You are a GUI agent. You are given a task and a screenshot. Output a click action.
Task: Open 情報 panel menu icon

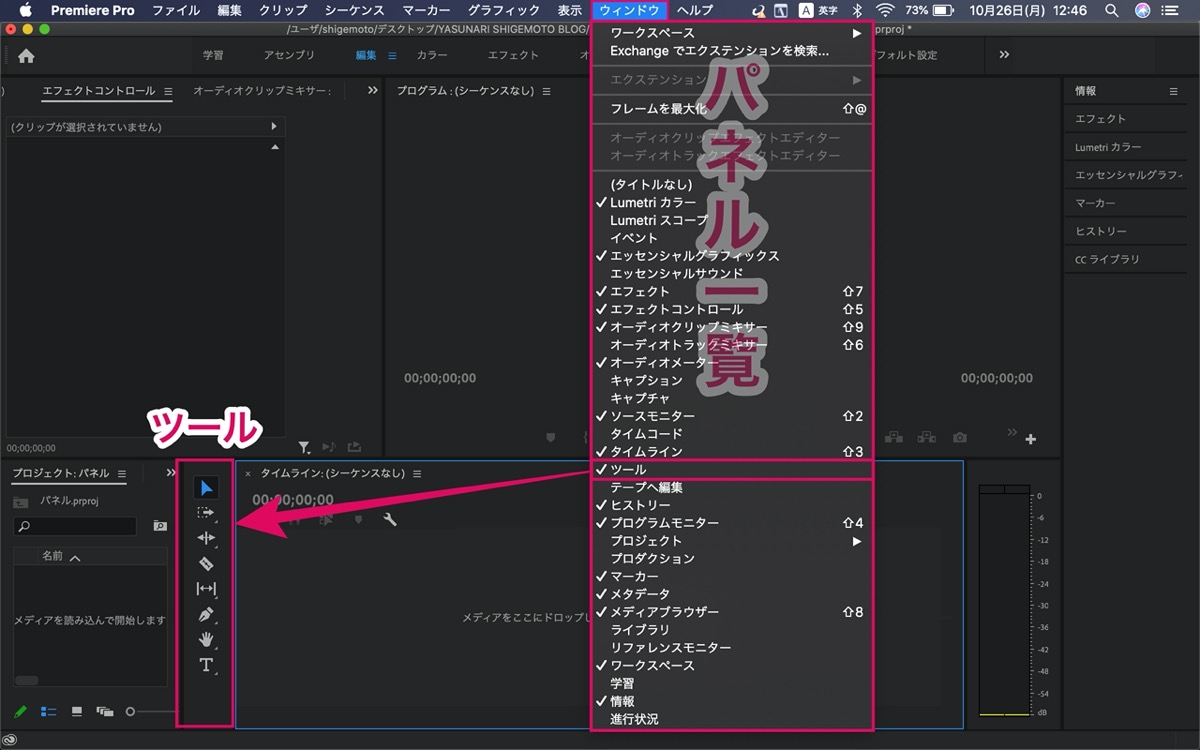1174,91
